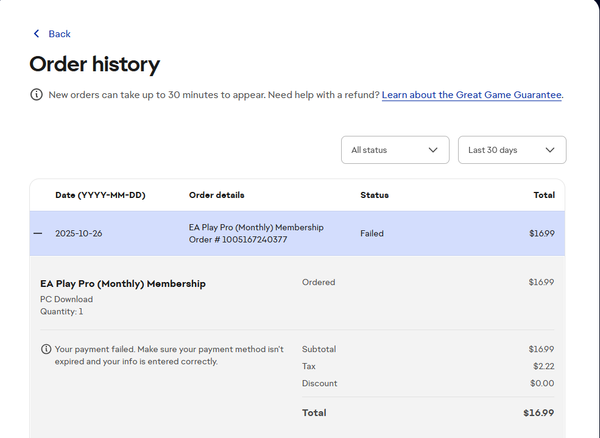Click the Back chevron arrow icon
The image size is (600, 438).
click(37, 34)
